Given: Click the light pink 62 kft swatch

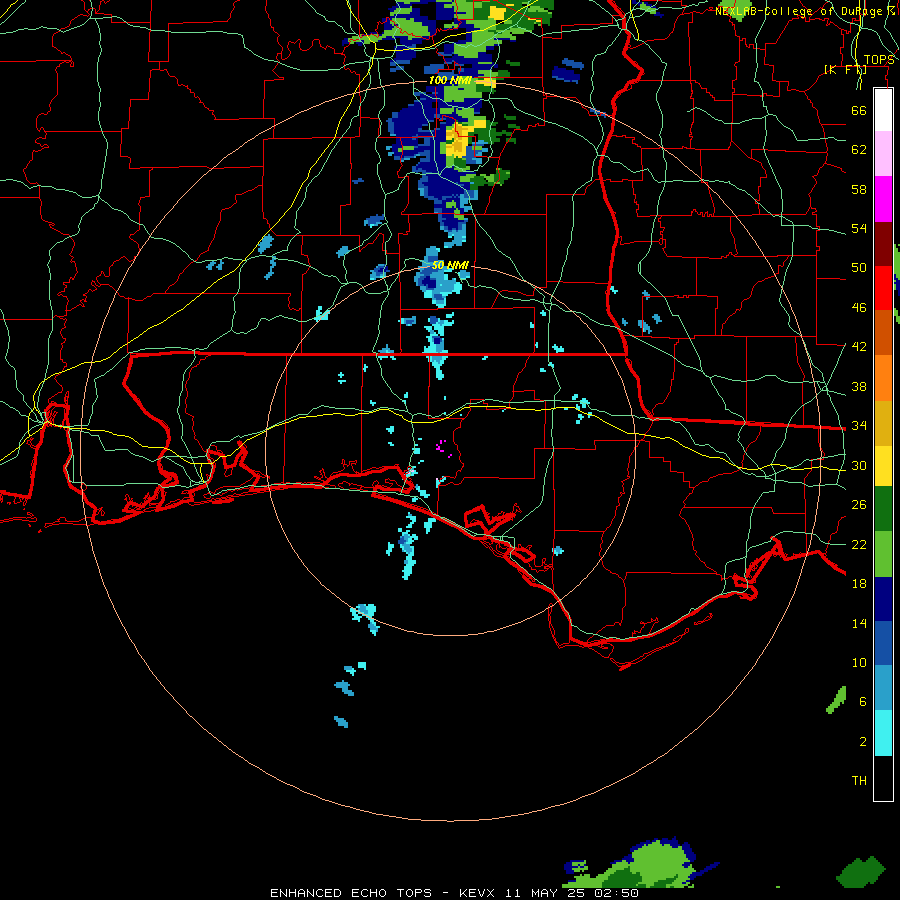Looking at the screenshot, I should (883, 154).
